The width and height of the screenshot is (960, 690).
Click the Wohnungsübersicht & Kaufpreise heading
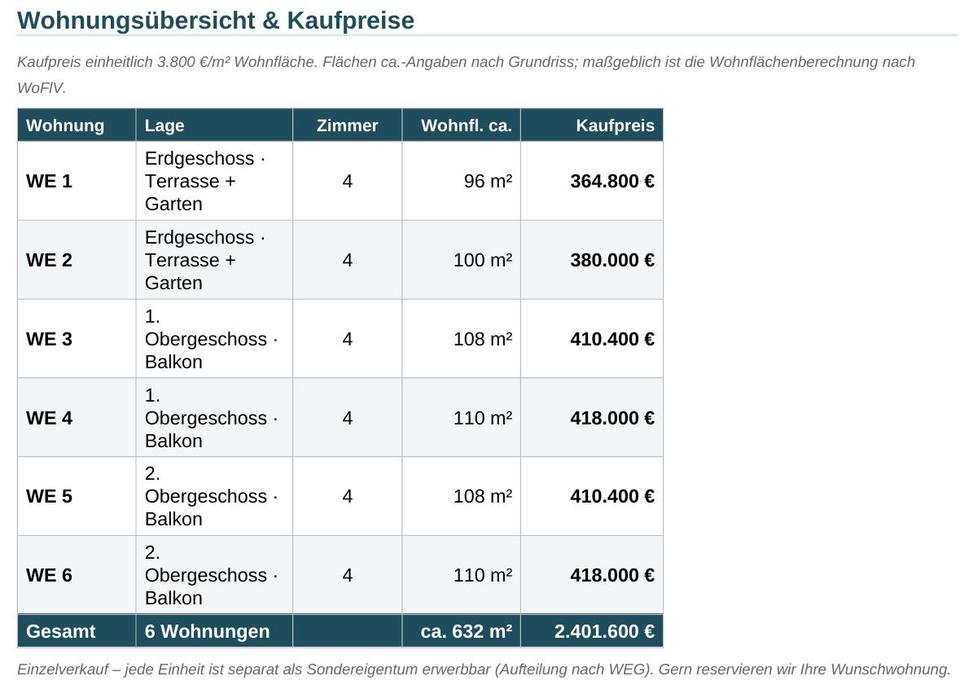tap(216, 20)
